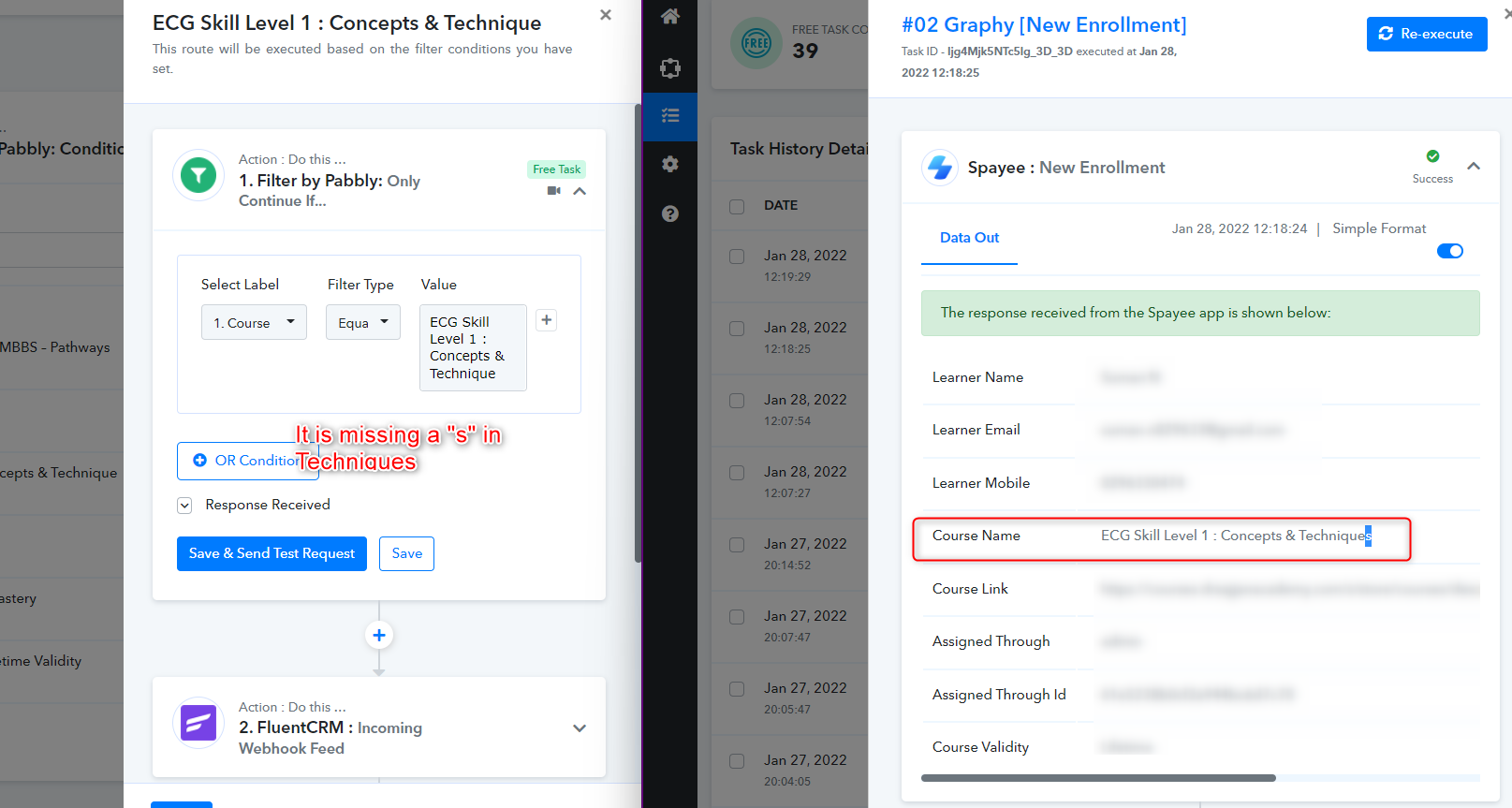Image resolution: width=1512 pixels, height=808 pixels.
Task: Click Save & Send Test Request
Action: pos(272,553)
